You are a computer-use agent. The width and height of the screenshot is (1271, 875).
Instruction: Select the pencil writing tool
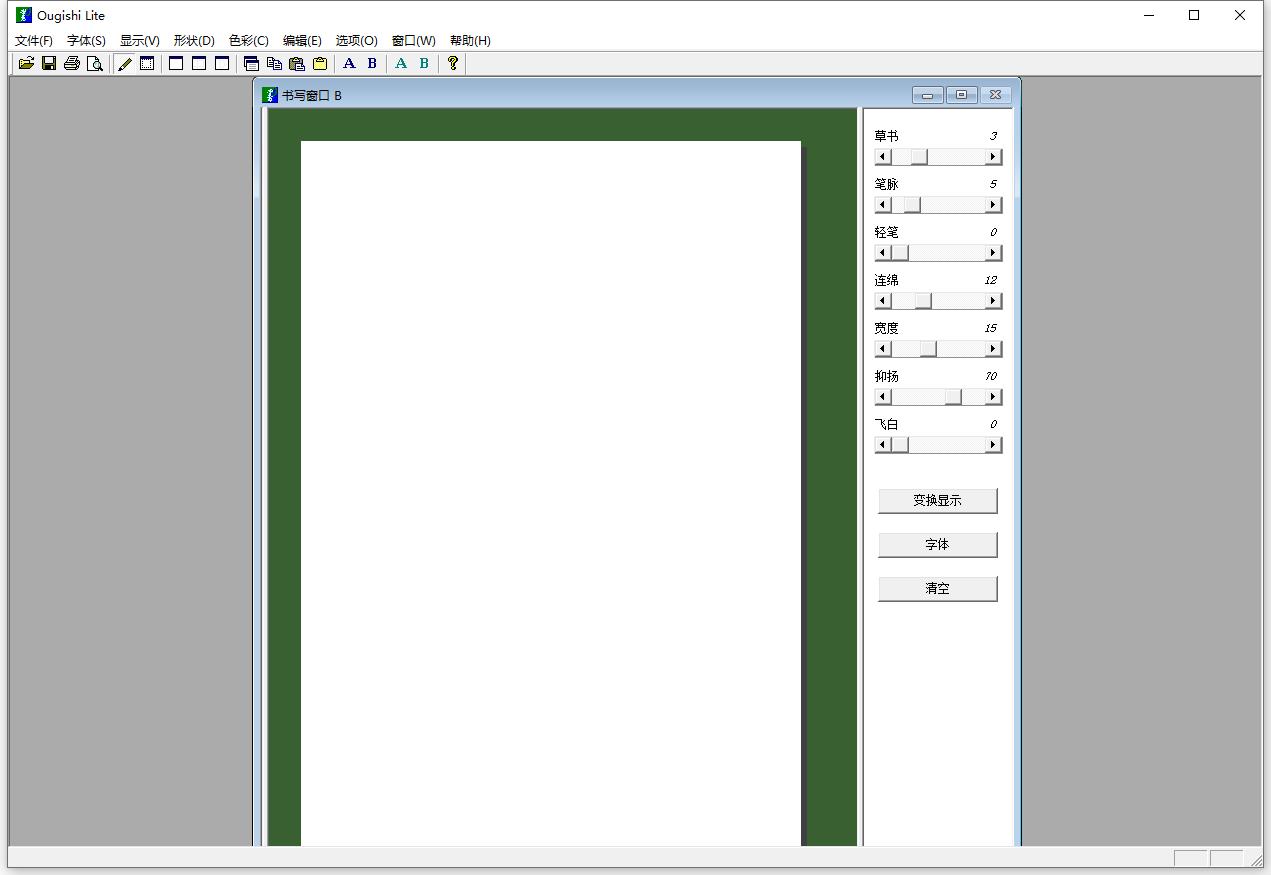pyautogui.click(x=125, y=64)
